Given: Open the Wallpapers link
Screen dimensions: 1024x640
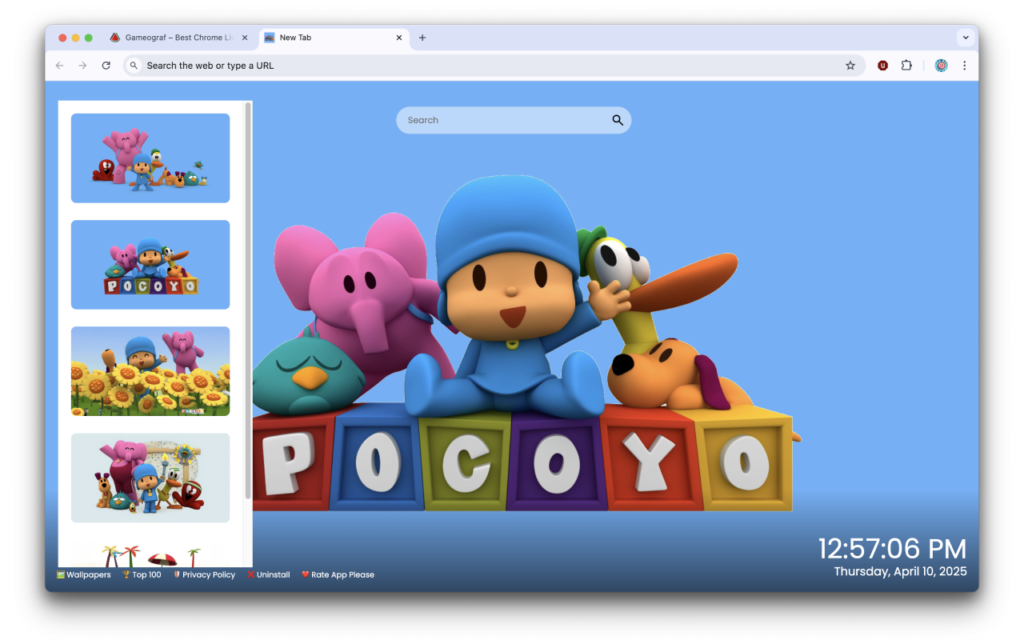Looking at the screenshot, I should [x=84, y=575].
